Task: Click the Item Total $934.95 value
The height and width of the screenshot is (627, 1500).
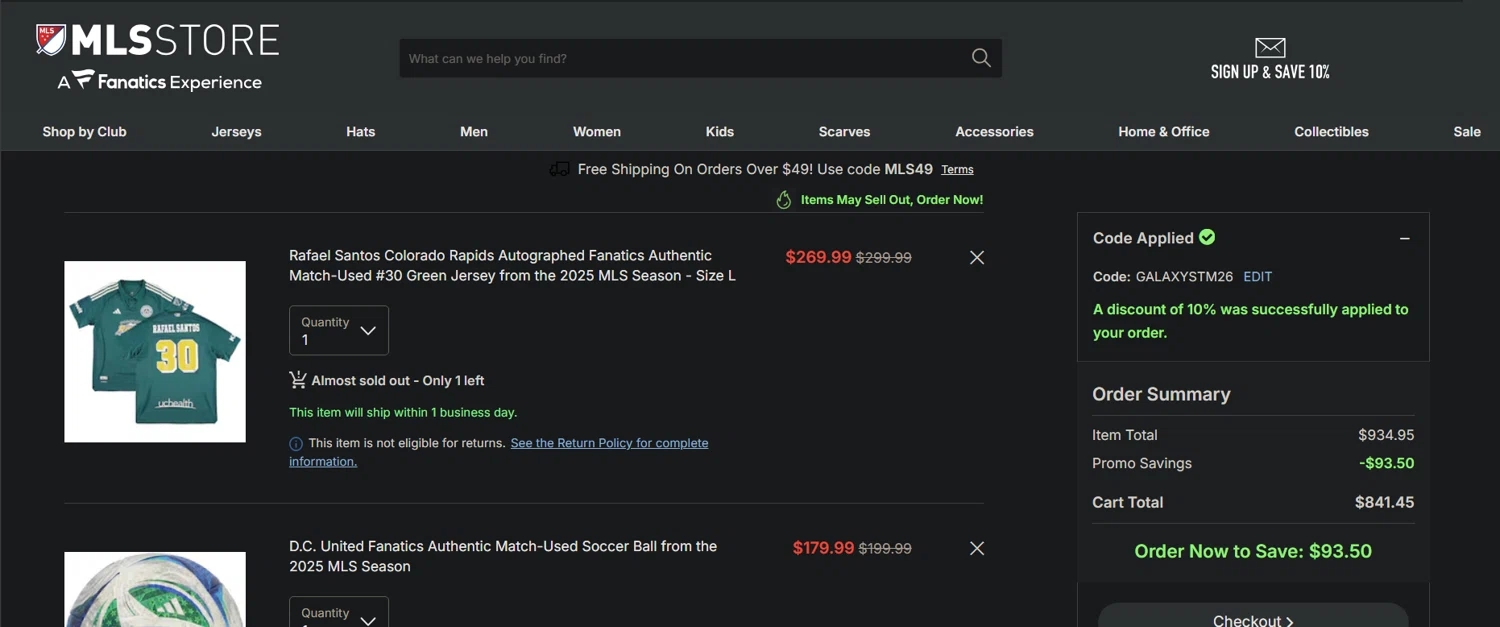Action: click(x=1386, y=435)
